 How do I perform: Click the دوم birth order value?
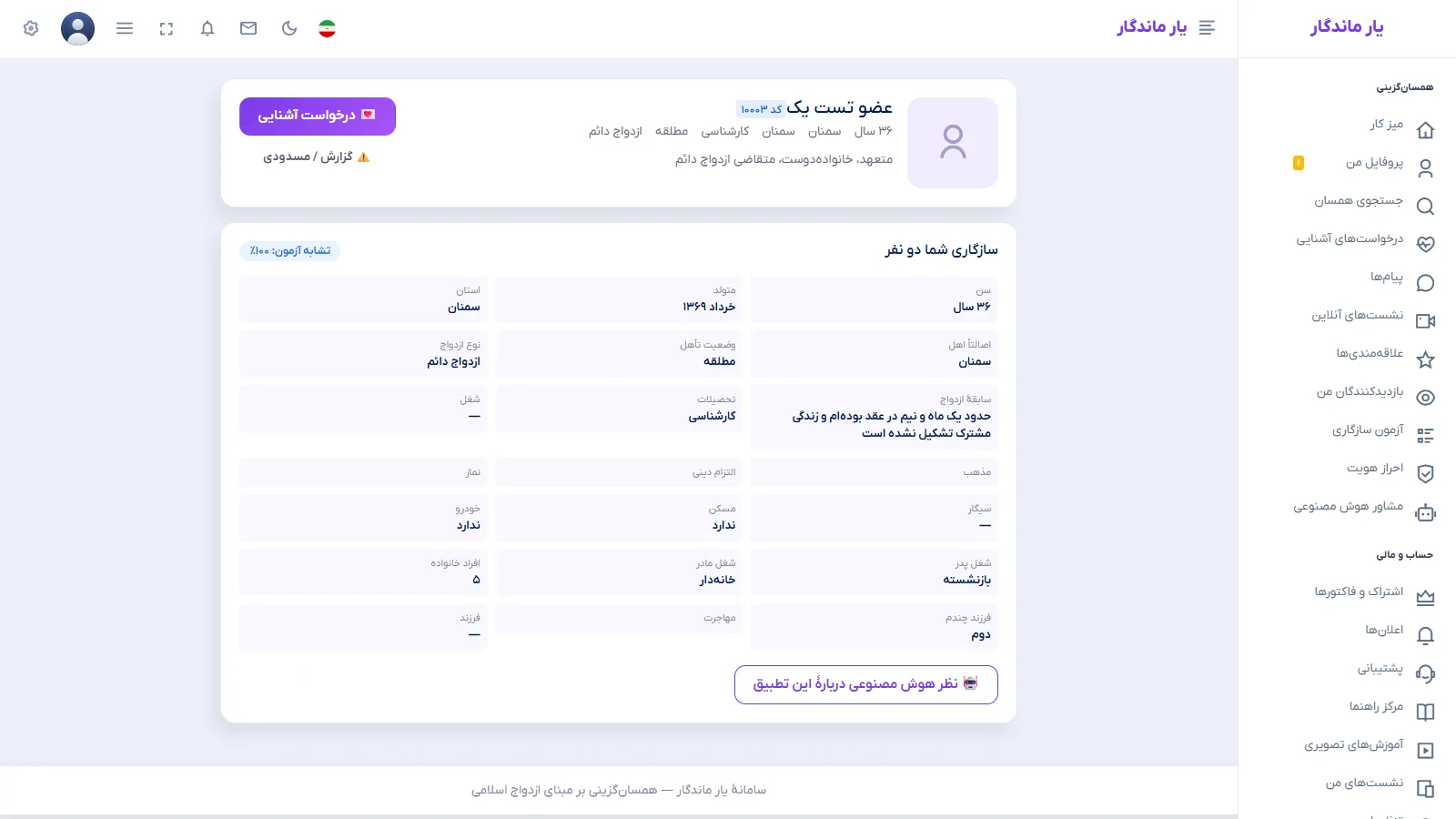click(981, 634)
